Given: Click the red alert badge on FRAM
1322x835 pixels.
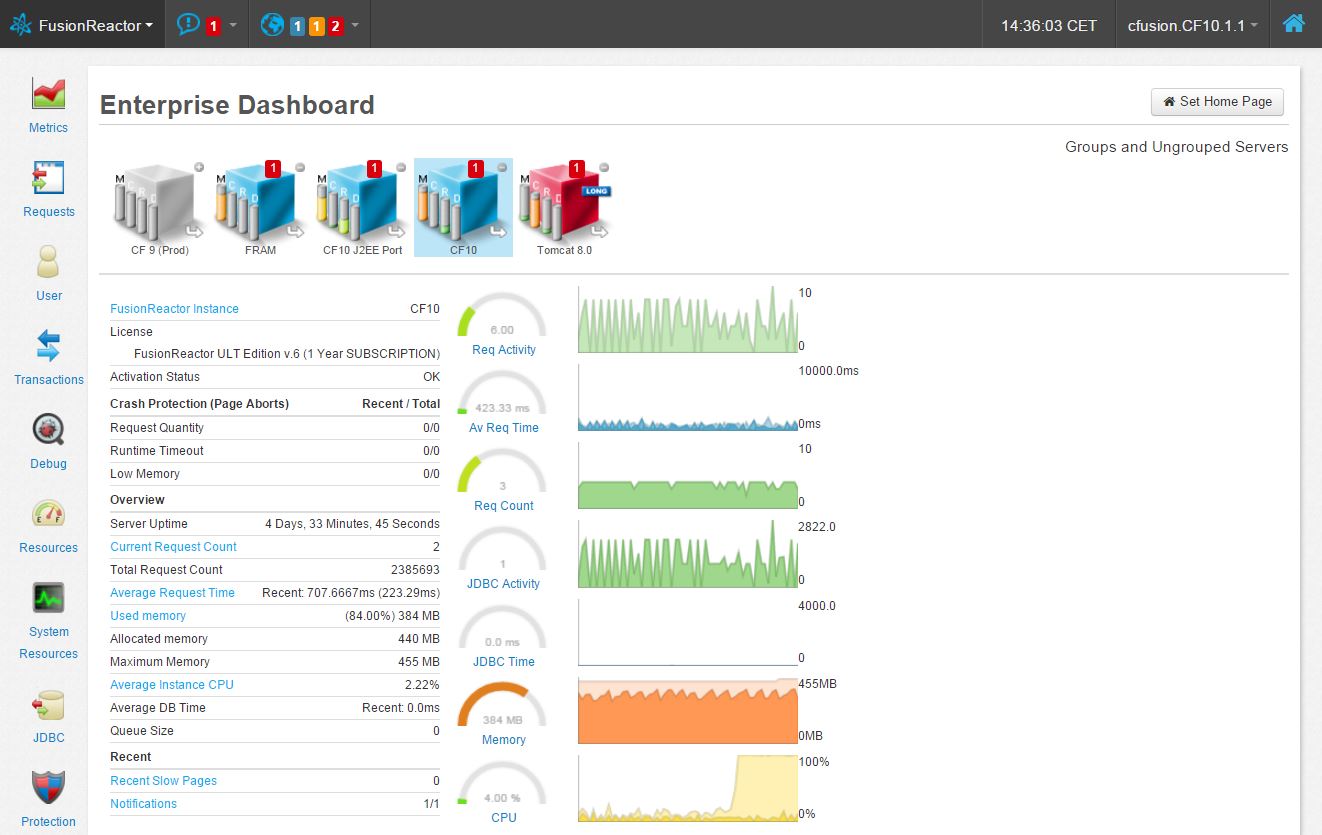Looking at the screenshot, I should [273, 169].
